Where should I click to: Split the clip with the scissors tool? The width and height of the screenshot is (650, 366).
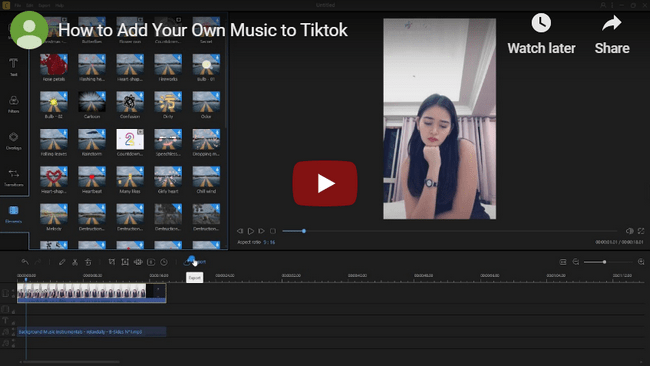point(75,262)
